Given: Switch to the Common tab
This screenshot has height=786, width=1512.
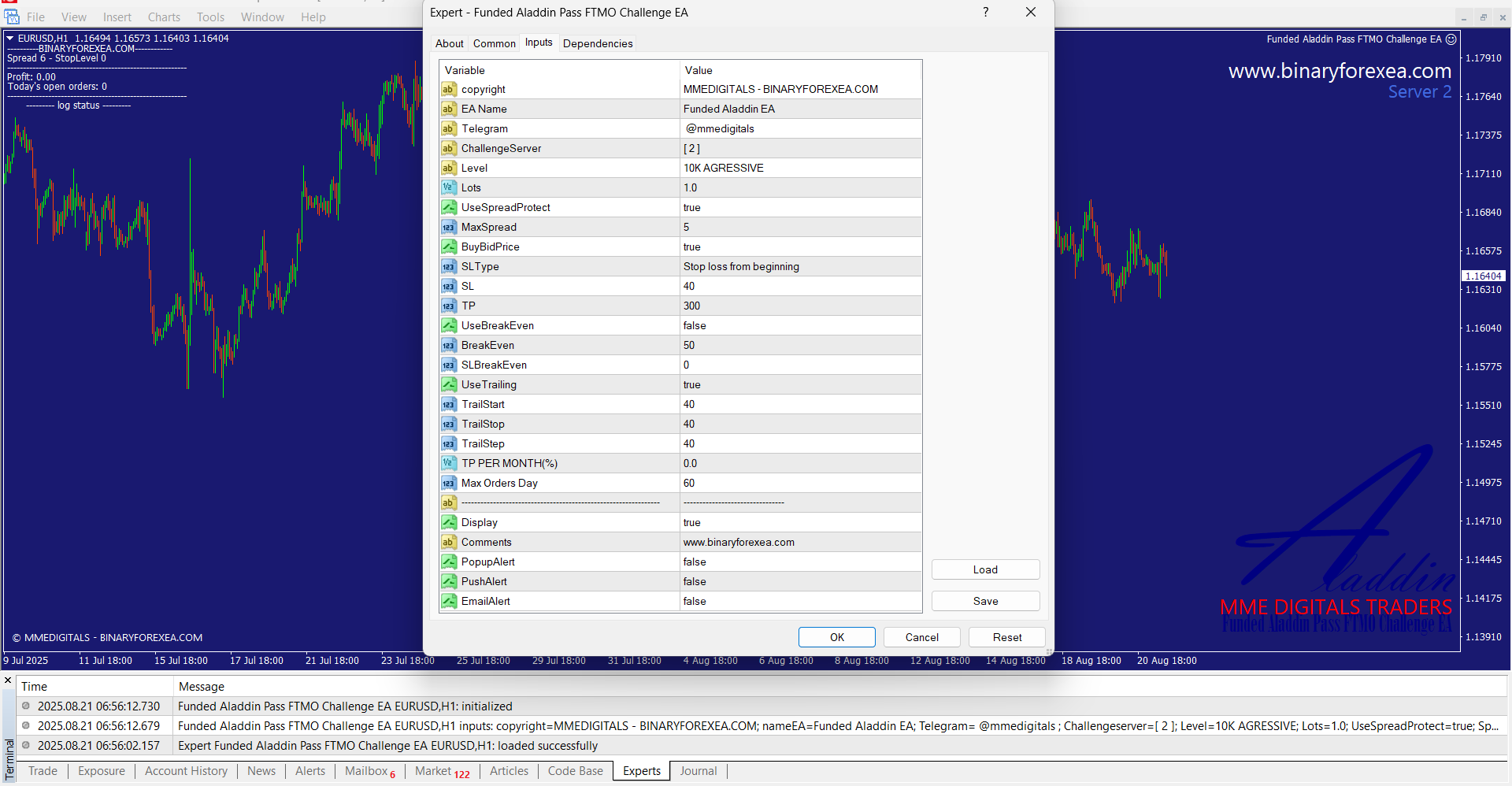Looking at the screenshot, I should [x=495, y=44].
